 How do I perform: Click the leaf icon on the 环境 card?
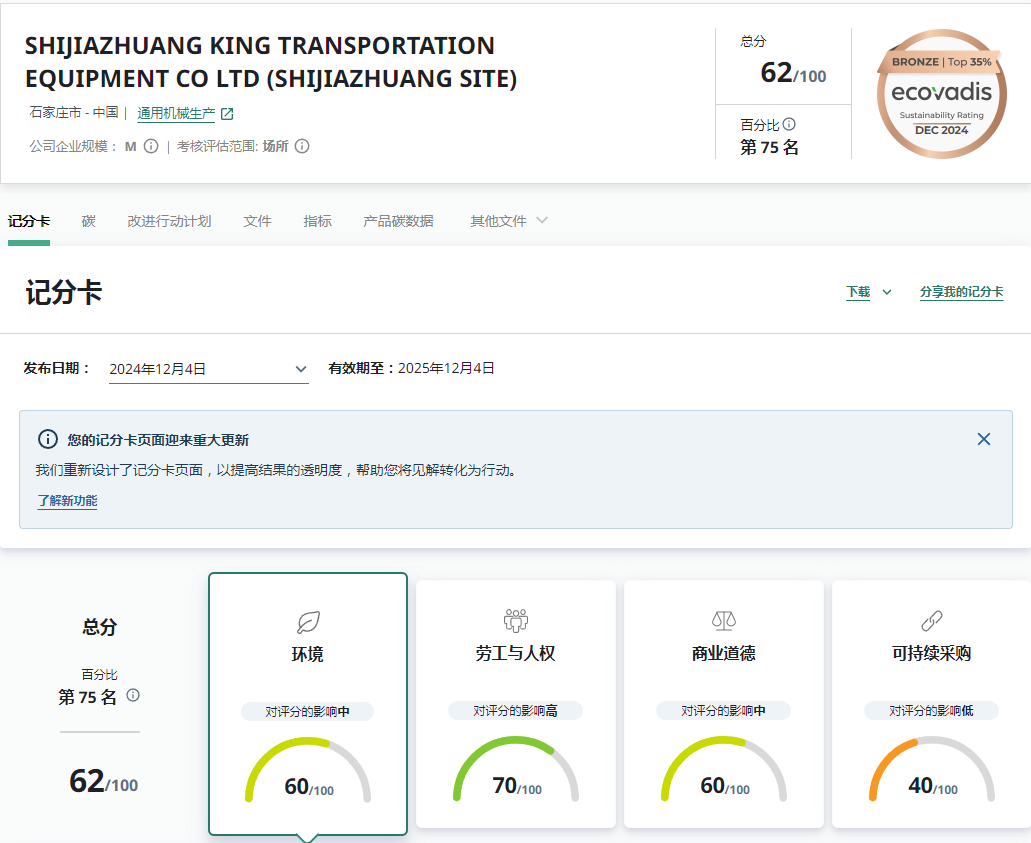(x=308, y=622)
